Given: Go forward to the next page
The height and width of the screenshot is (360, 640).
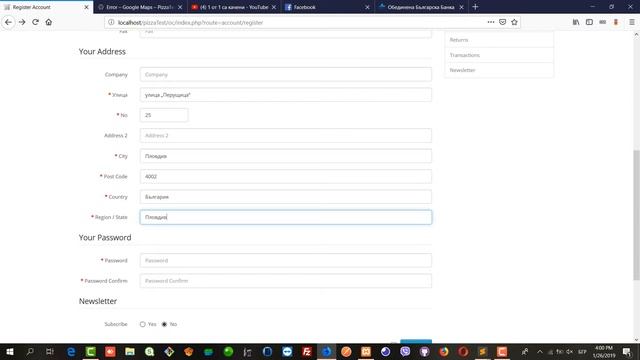Looking at the screenshot, I should coord(22,22).
